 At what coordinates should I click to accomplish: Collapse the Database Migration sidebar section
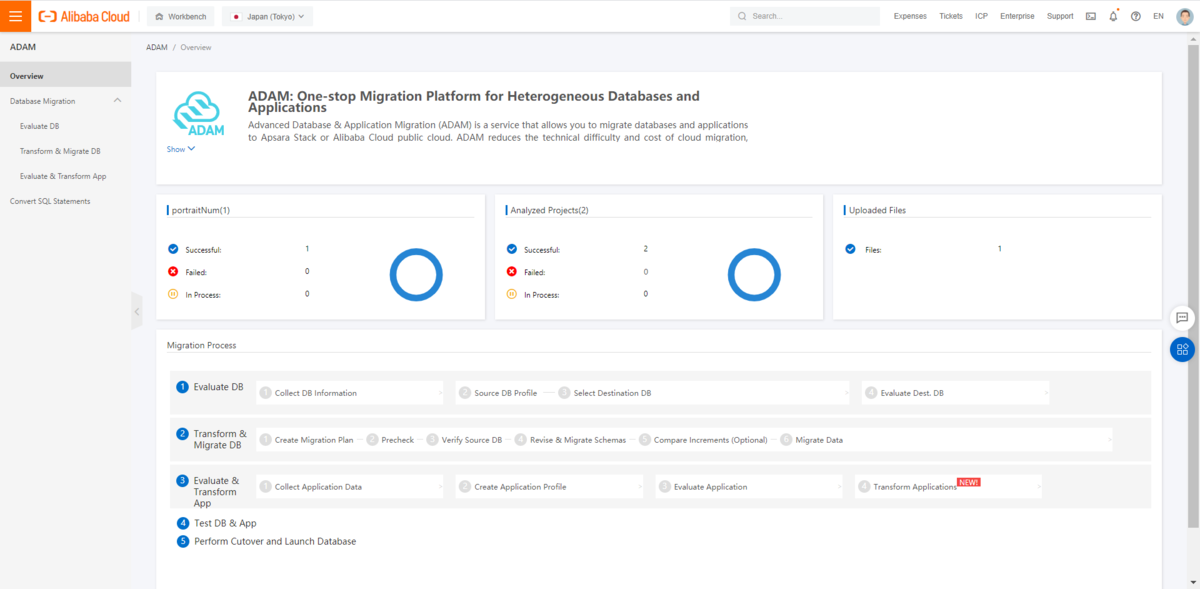pyautogui.click(x=117, y=101)
